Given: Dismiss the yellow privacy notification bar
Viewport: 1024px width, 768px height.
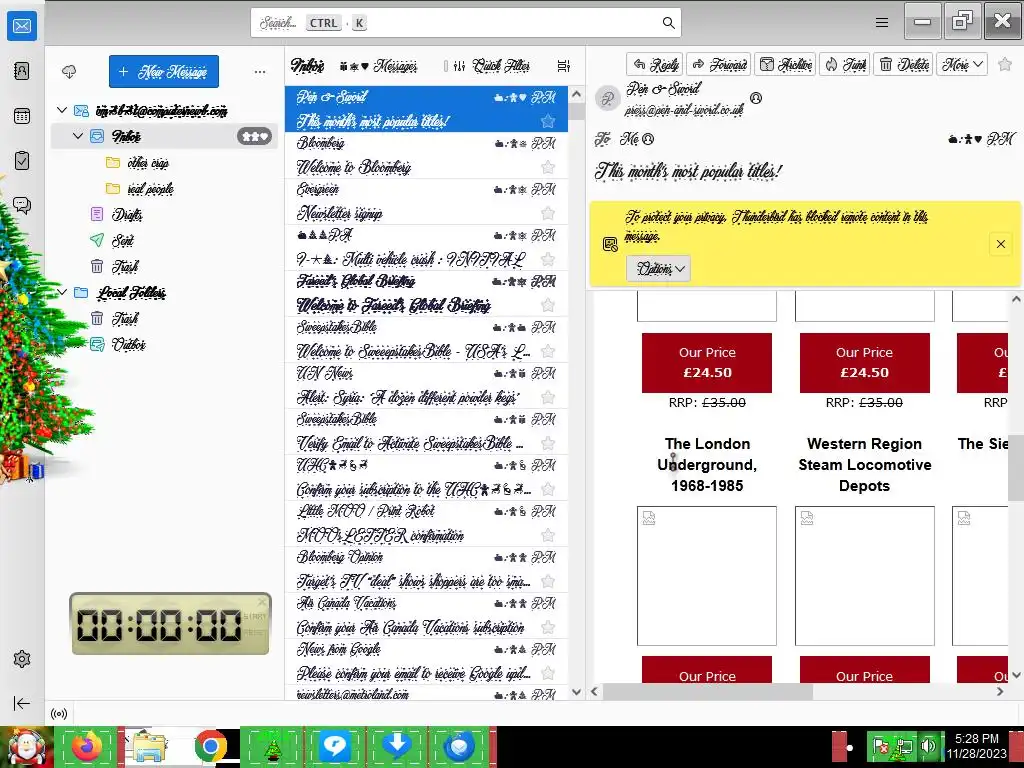Looking at the screenshot, I should point(1001,244).
